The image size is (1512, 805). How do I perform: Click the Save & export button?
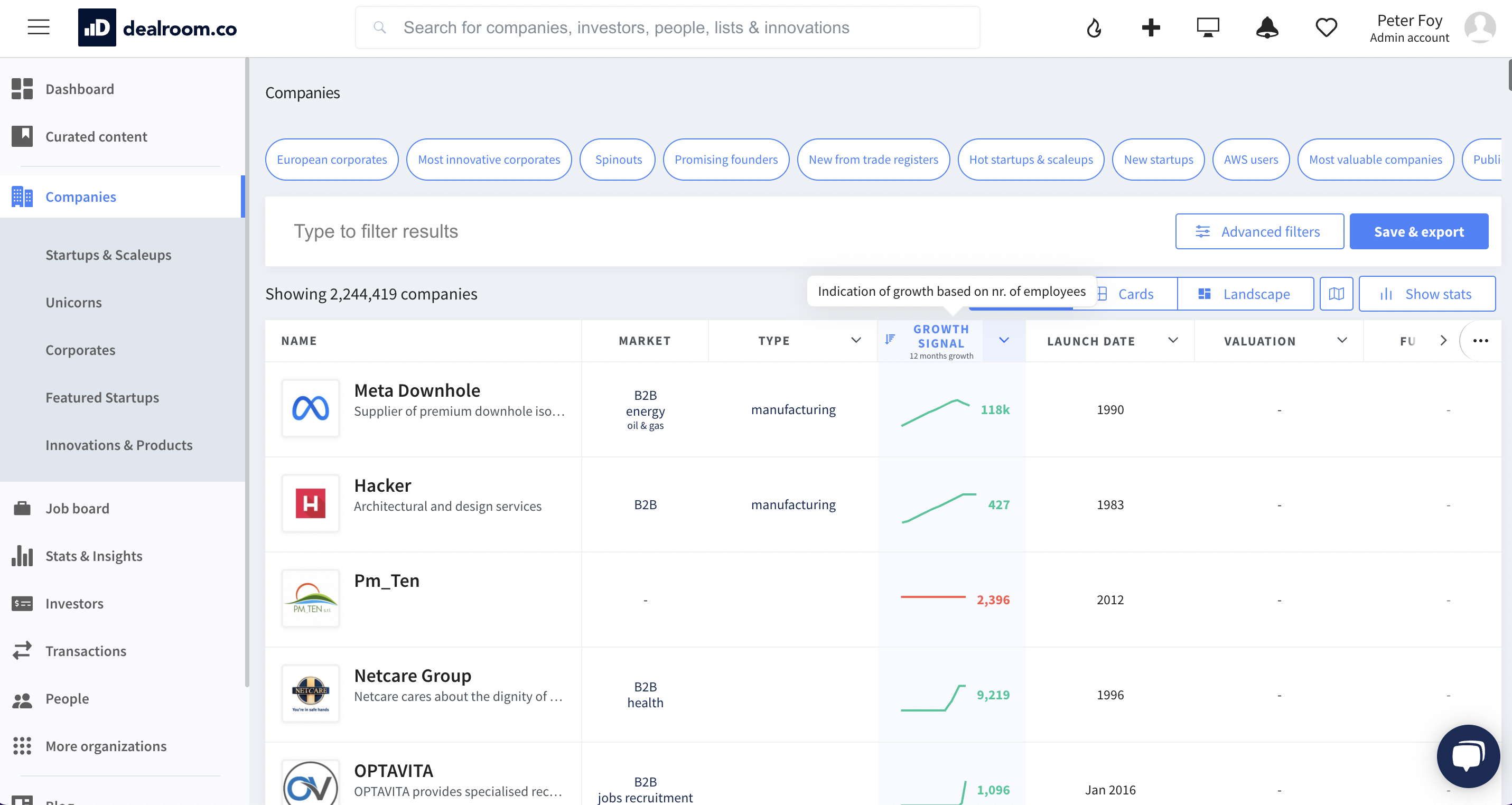[1419, 231]
